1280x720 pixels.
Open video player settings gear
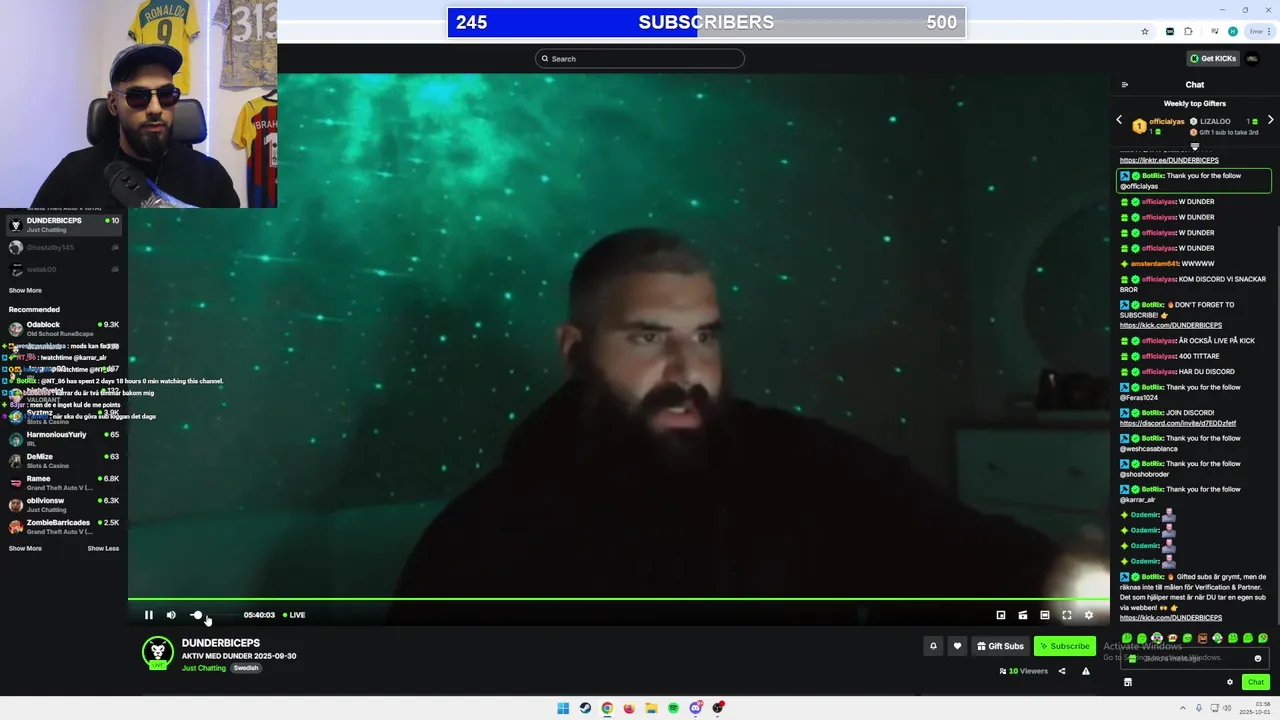click(1089, 615)
